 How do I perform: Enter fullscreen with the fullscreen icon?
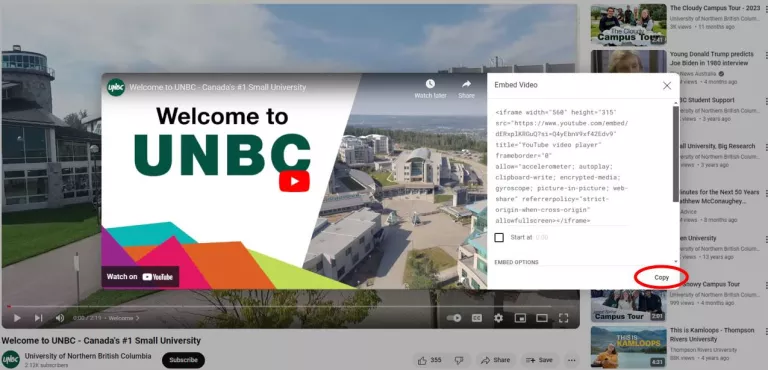tap(563, 318)
